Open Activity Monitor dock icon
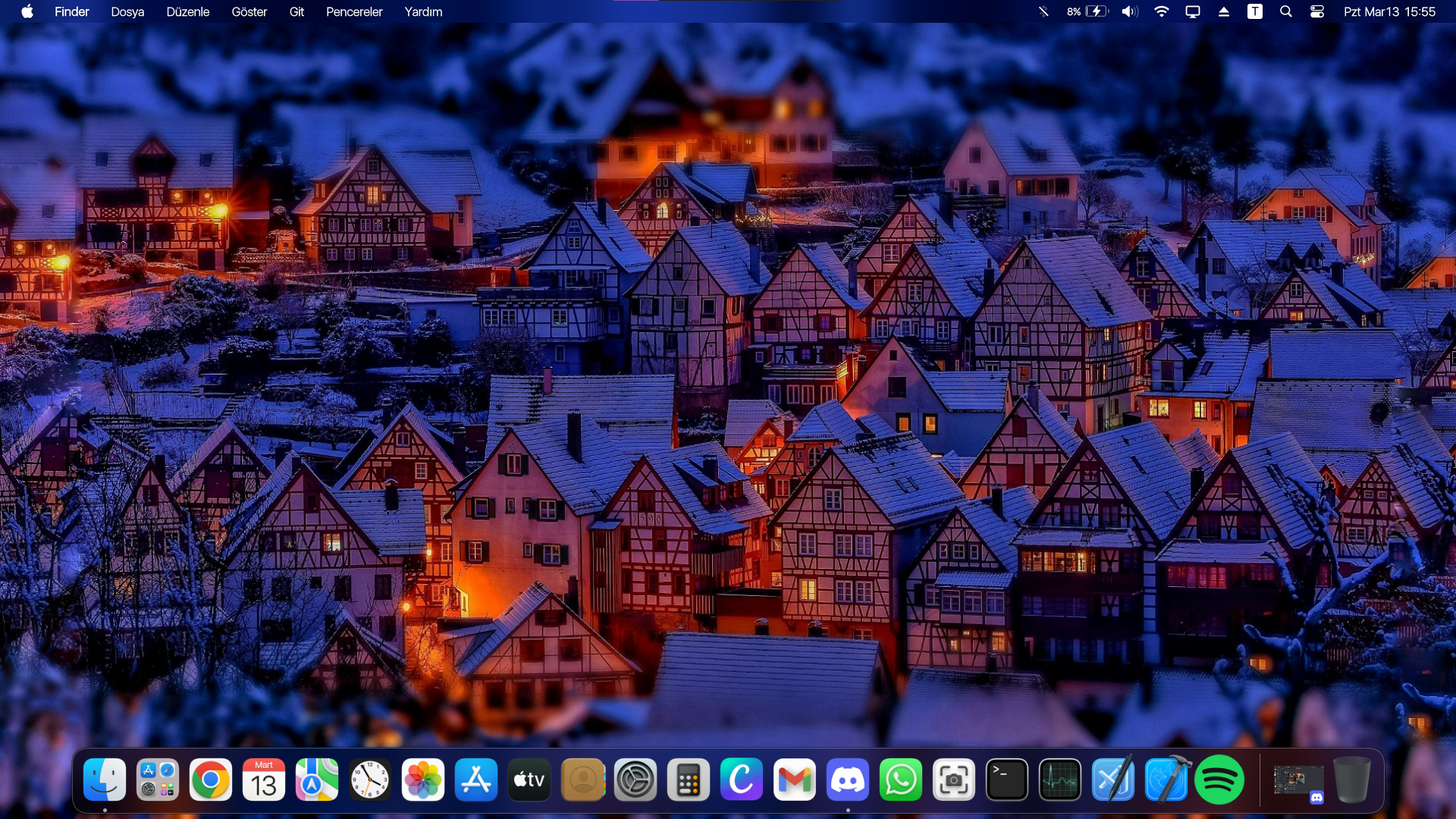 pyautogui.click(x=1059, y=780)
